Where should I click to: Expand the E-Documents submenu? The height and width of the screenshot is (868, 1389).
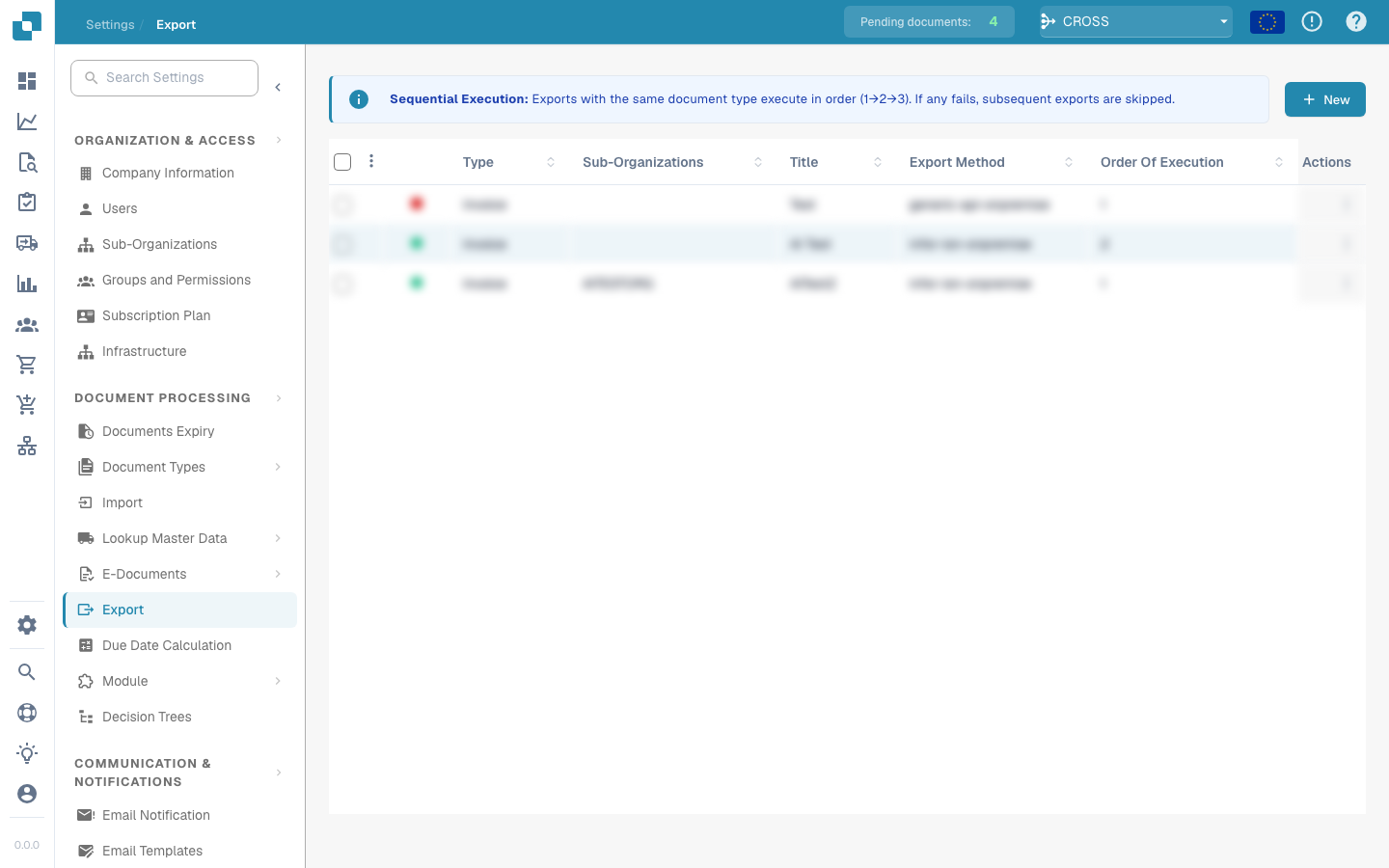(x=278, y=574)
